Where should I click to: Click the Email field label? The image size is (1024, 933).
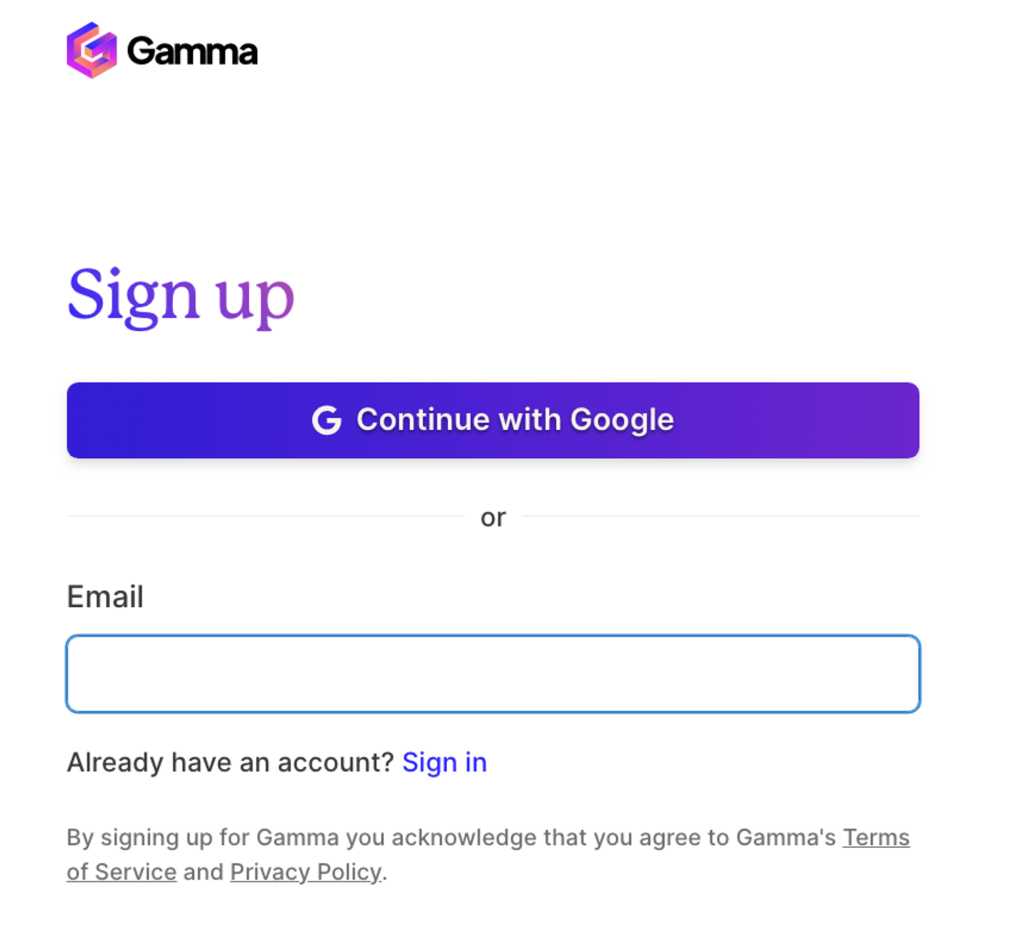105,597
